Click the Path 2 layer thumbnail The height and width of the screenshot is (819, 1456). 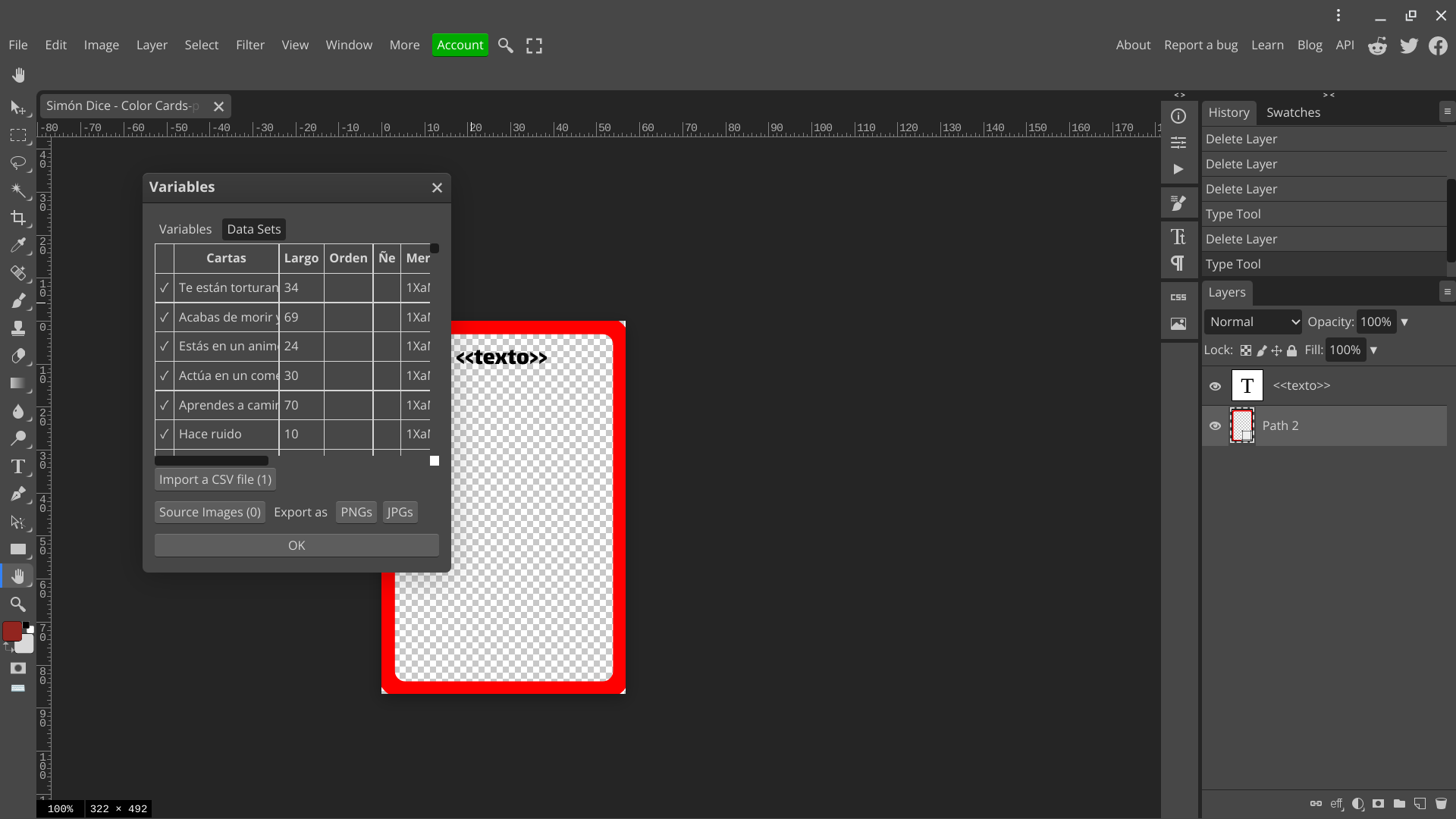coord(1243,425)
